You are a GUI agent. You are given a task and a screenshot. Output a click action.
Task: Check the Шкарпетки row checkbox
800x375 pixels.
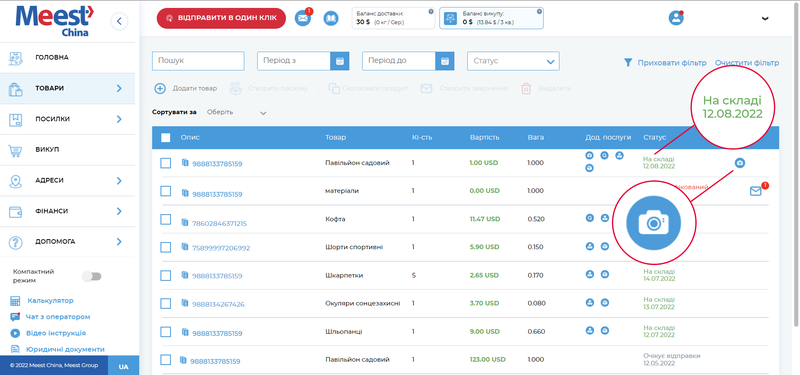coord(165,276)
